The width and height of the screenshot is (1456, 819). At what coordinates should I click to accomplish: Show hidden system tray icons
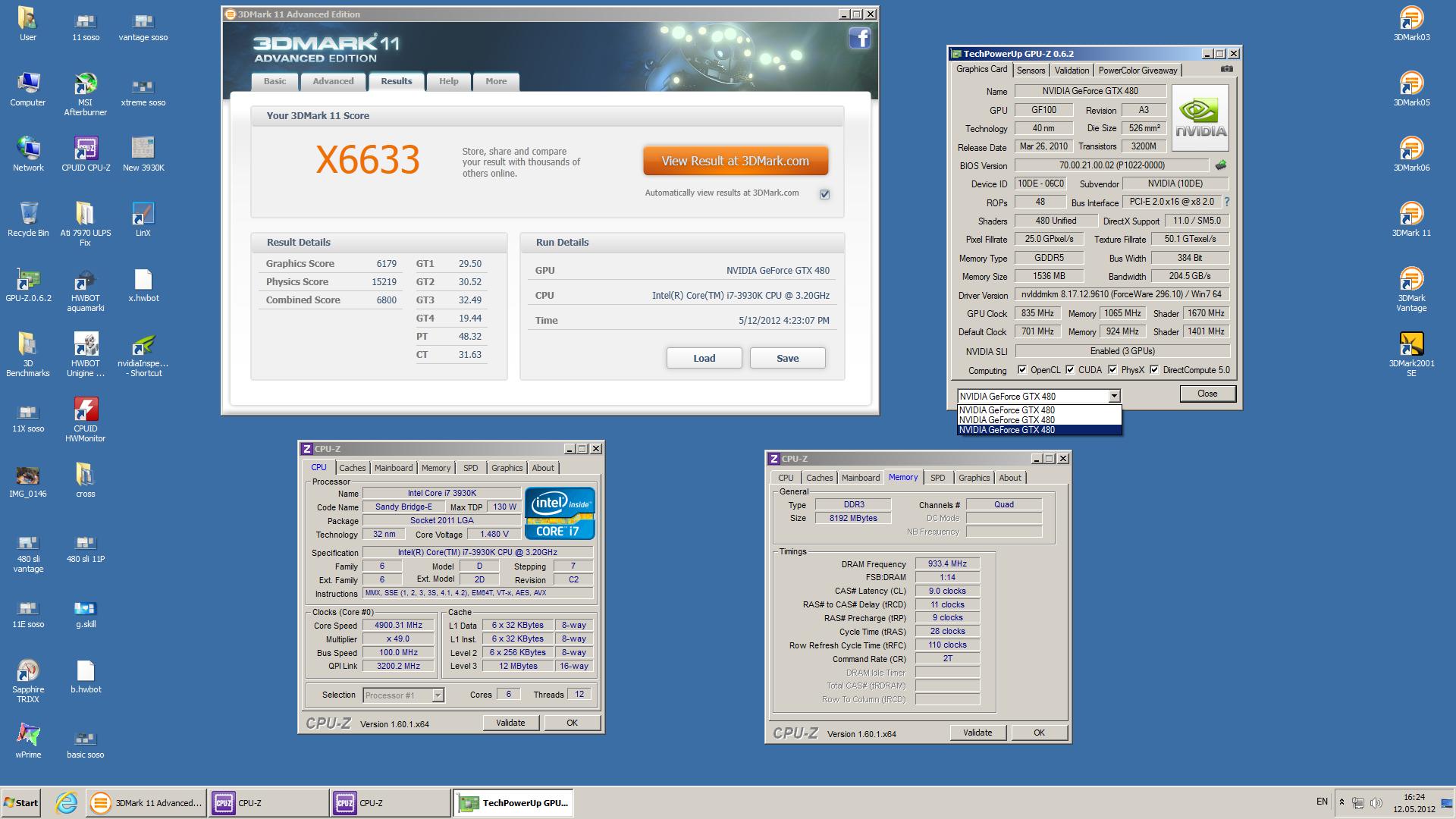point(1341,802)
